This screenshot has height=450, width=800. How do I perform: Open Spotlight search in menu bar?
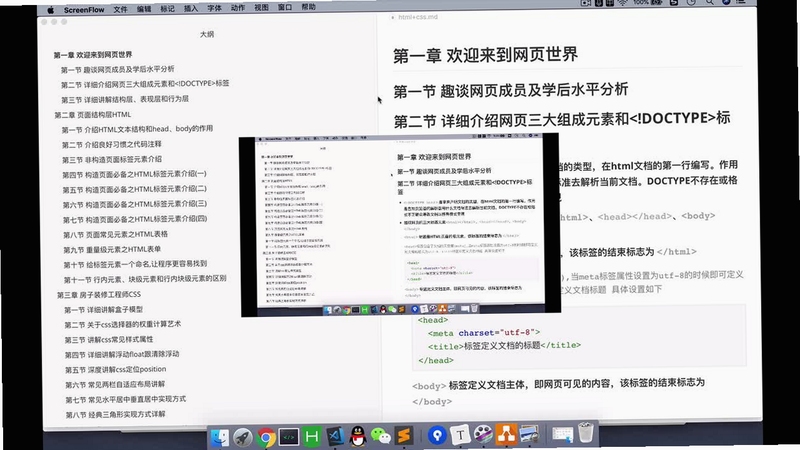click(710, 2)
